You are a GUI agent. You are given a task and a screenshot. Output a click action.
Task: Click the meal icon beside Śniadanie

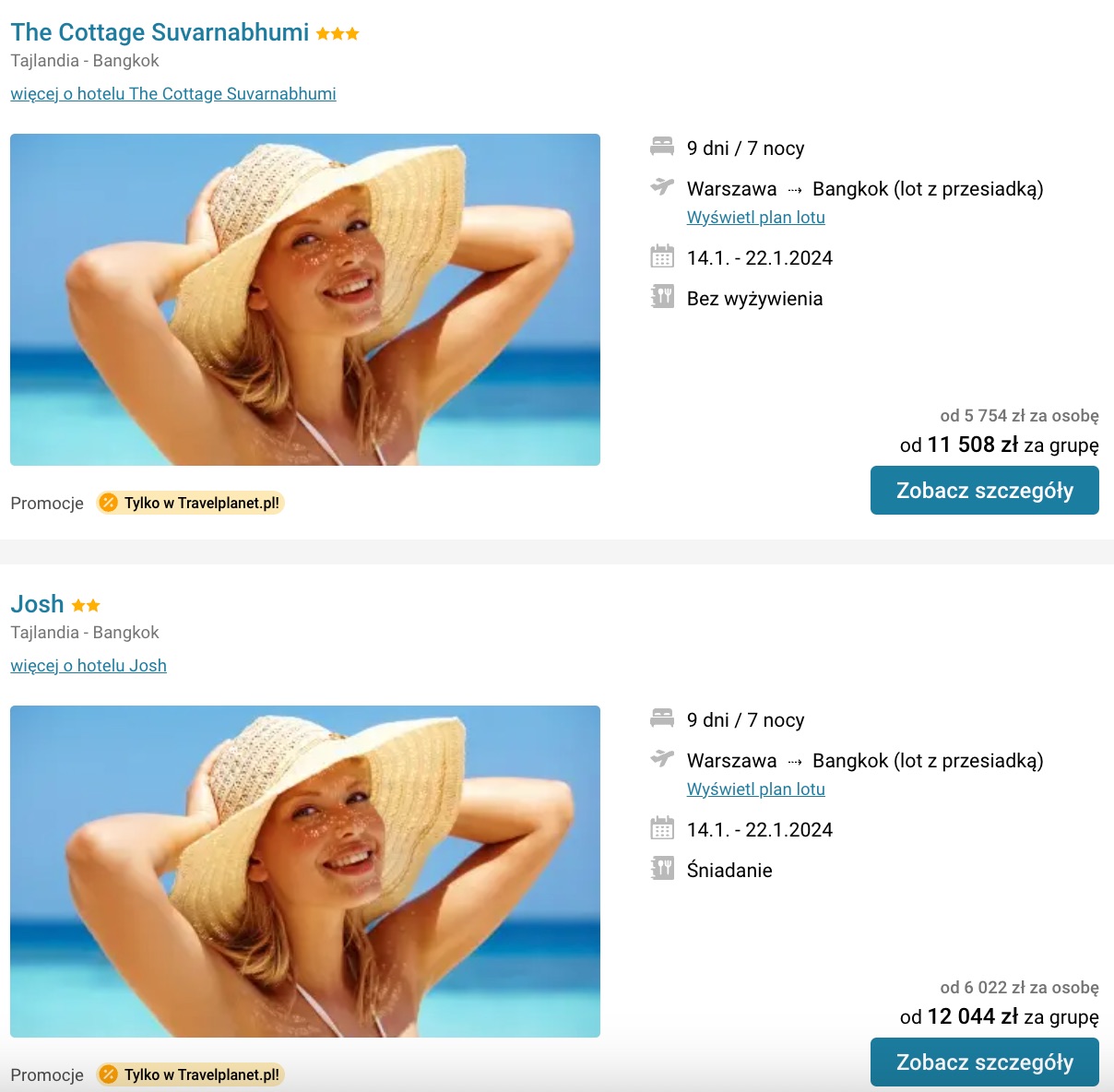tap(662, 869)
